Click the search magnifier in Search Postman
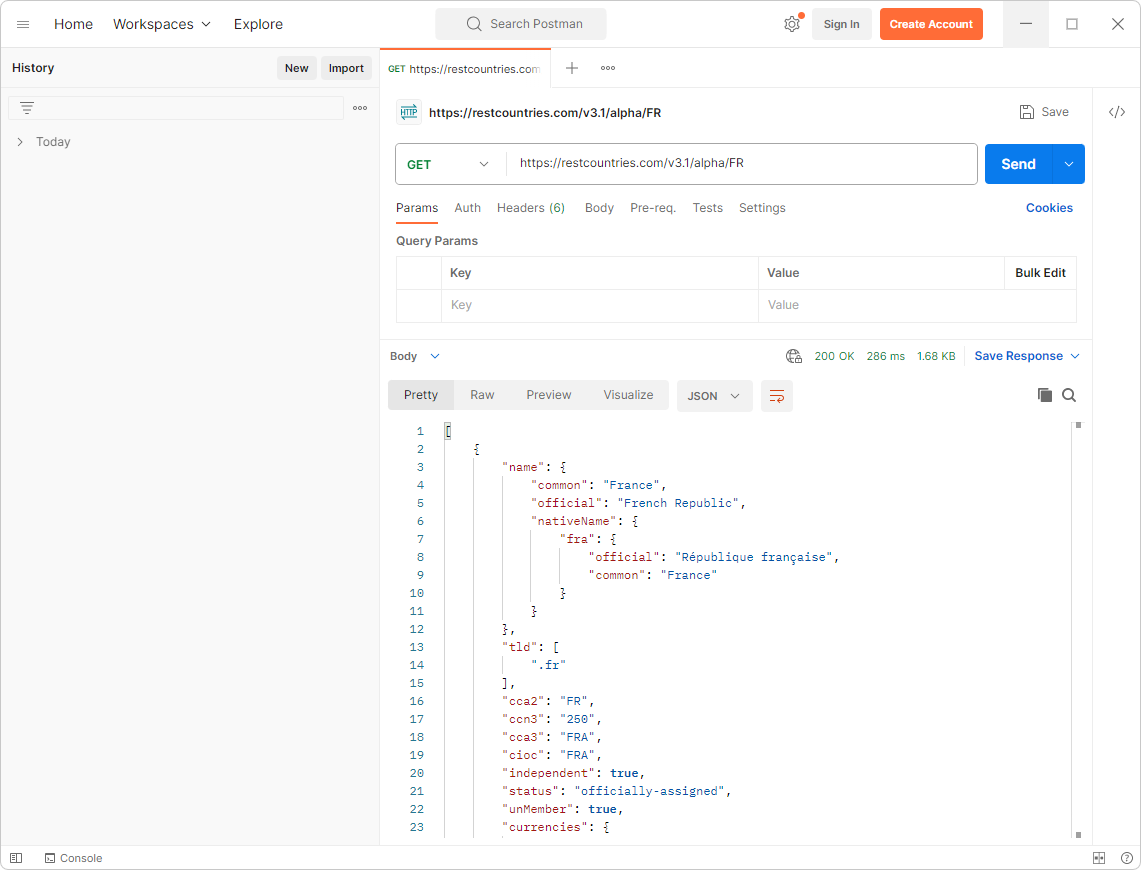This screenshot has width=1141, height=870. [474, 24]
